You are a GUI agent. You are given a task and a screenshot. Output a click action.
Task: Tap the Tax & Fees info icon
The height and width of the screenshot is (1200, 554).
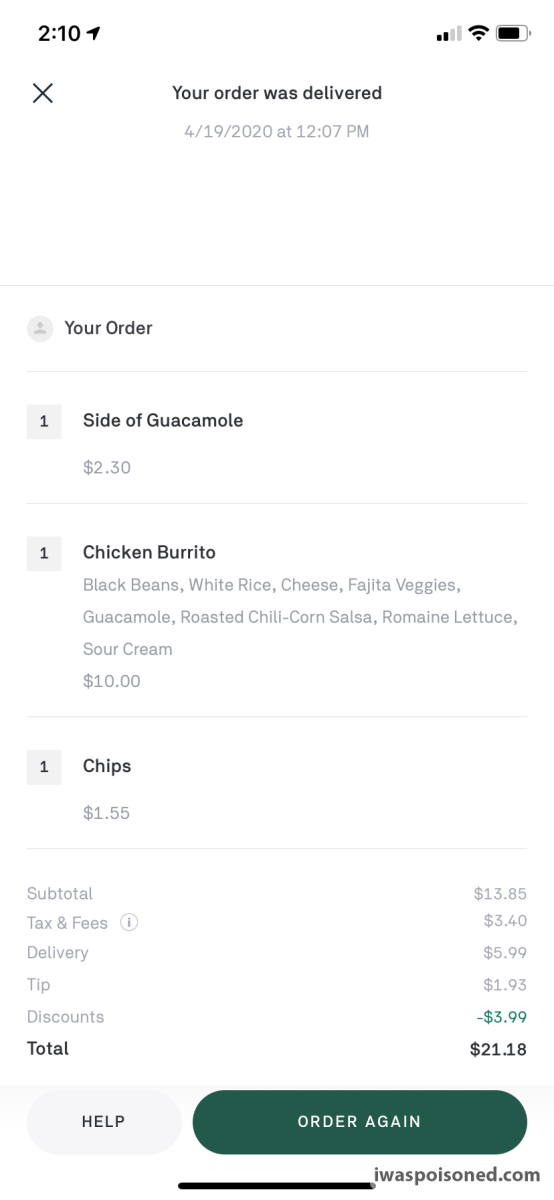point(129,922)
